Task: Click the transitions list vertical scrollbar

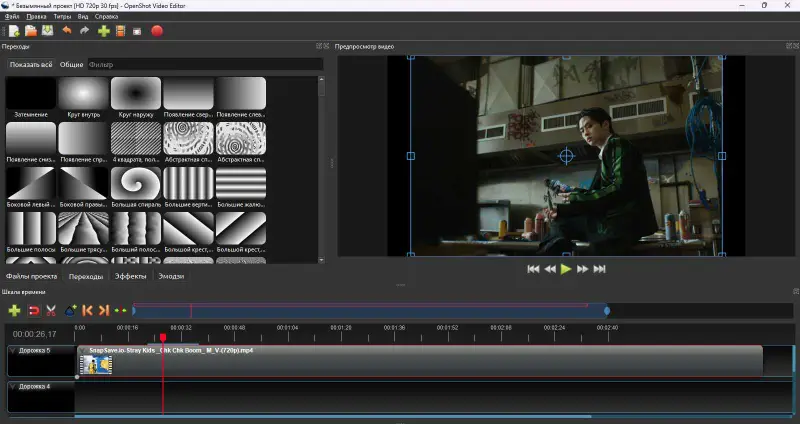Action: (x=321, y=88)
